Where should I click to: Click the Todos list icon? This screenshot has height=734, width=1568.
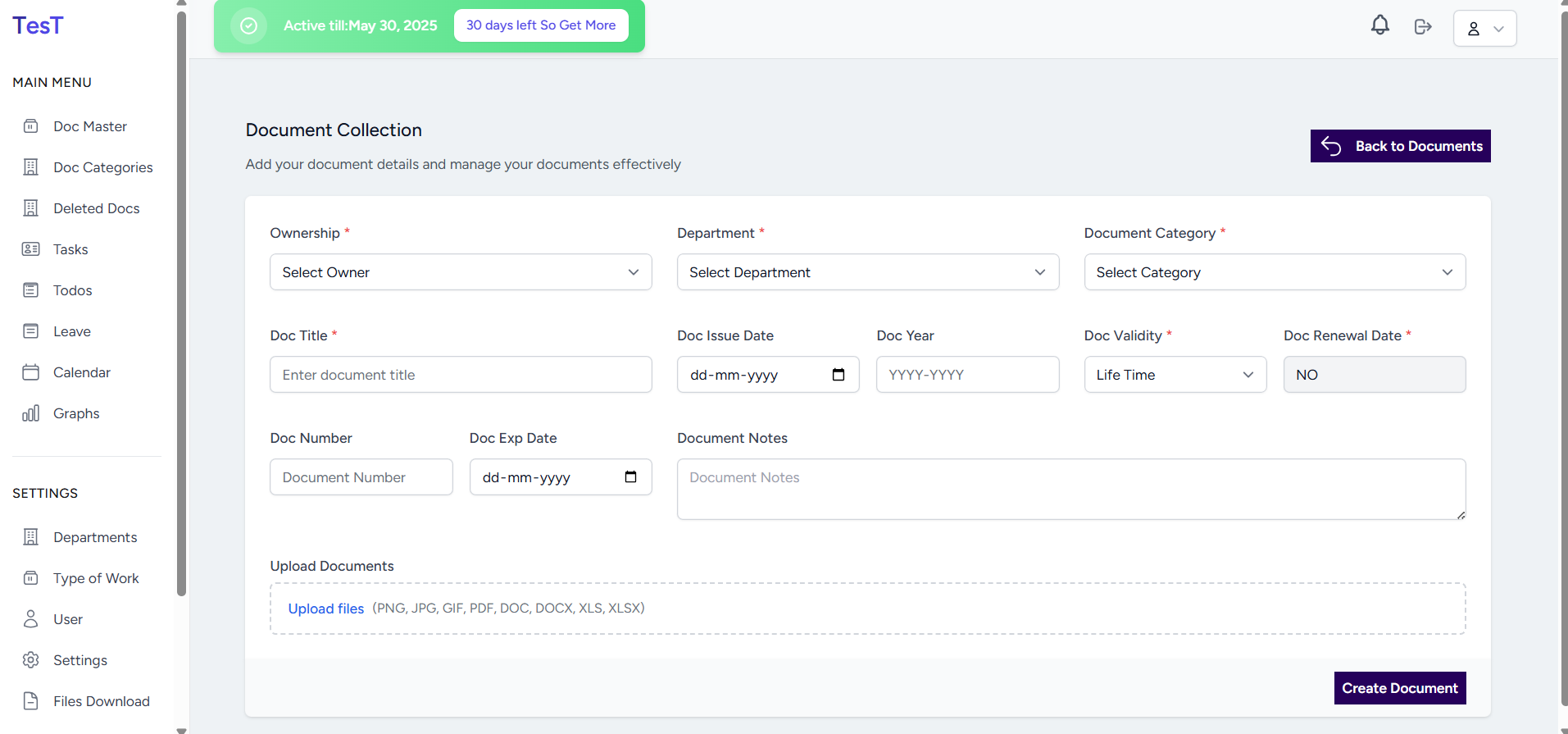coord(30,290)
